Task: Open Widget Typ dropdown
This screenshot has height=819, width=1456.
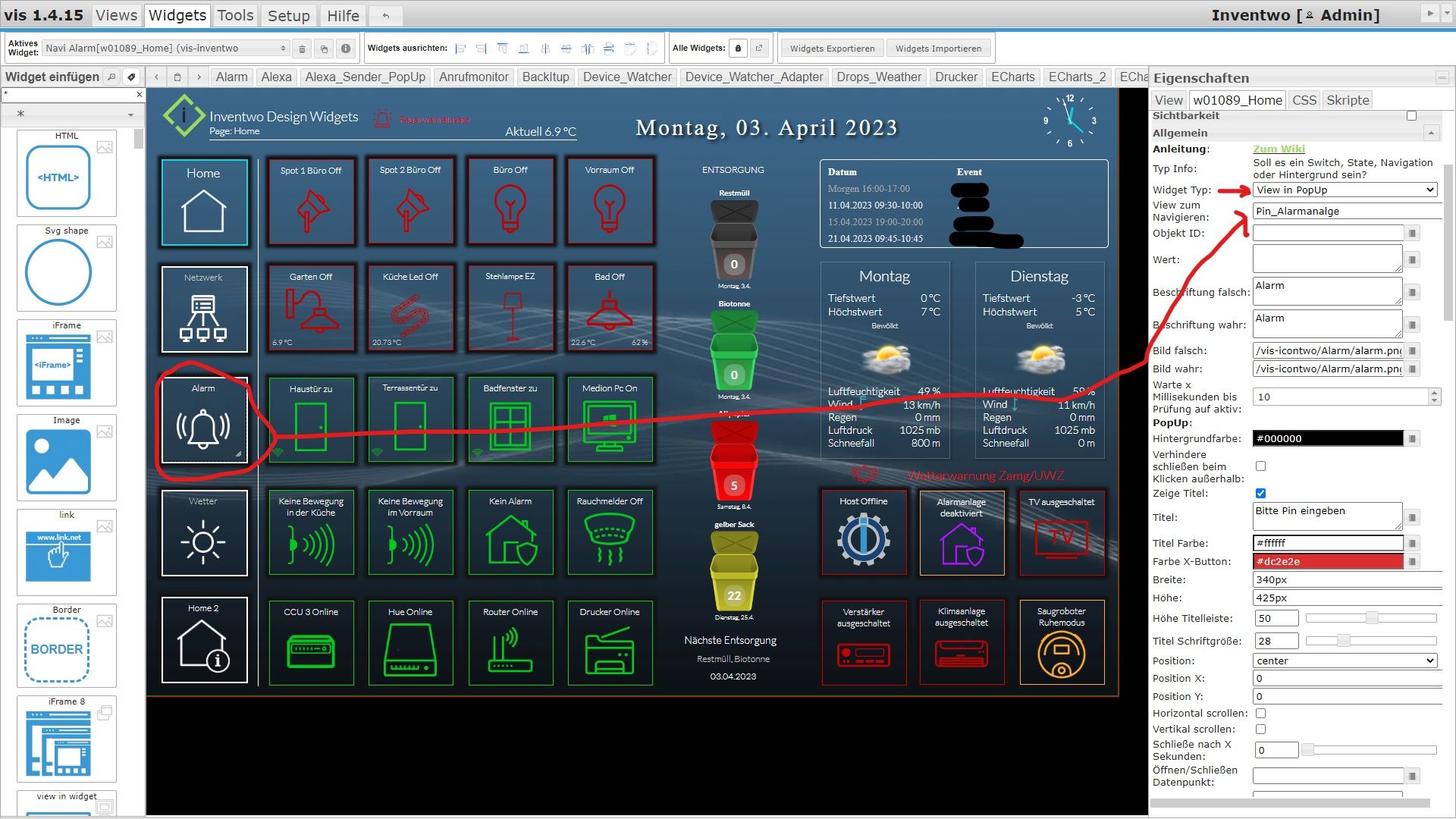Action: coord(1345,190)
